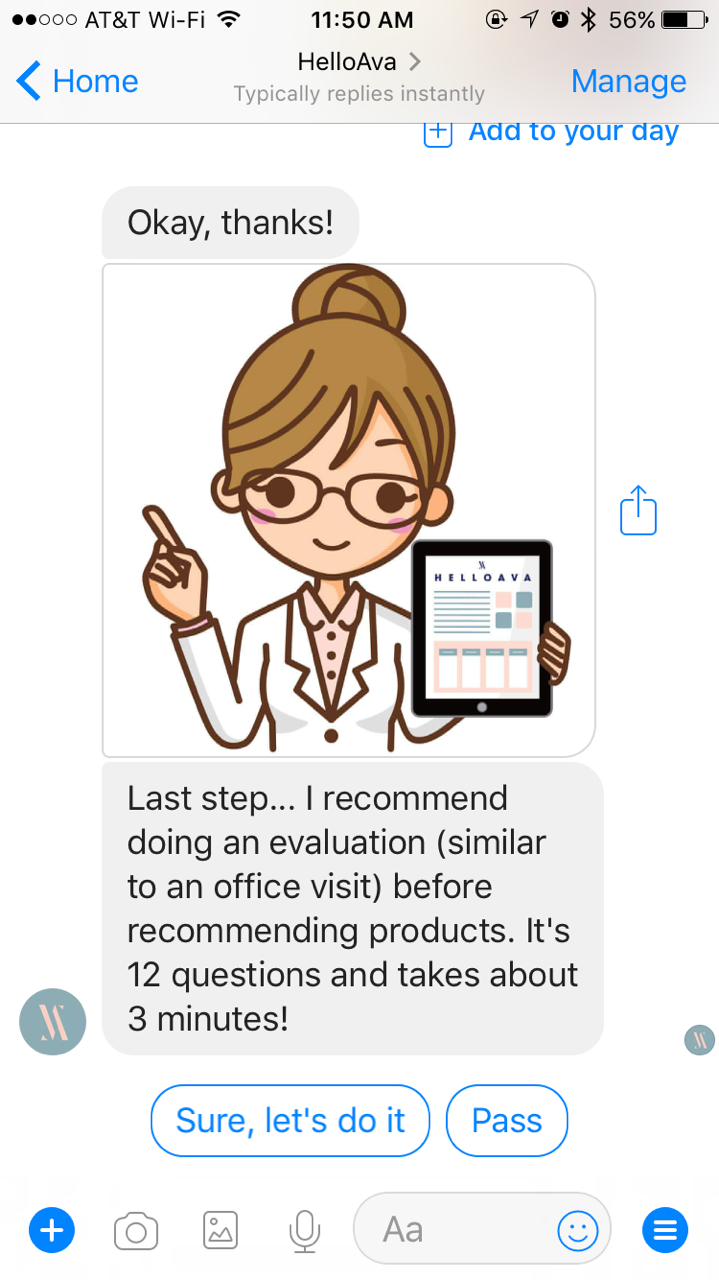This screenshot has height=1280, width=719.
Task: Go back to Home
Action: pos(78,81)
